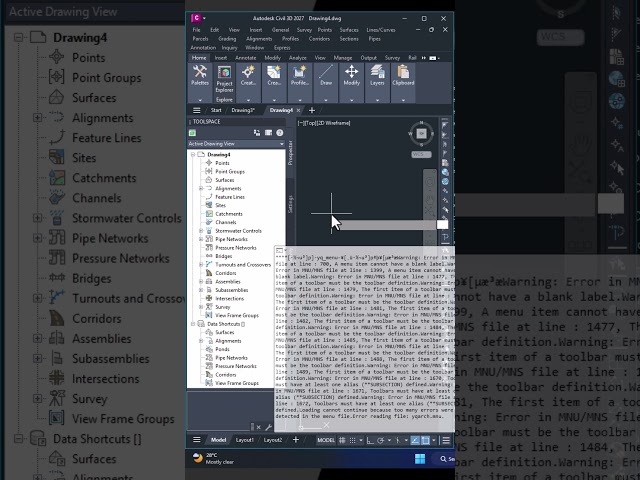
Task: Open Toolspace help question mark icon
Action: (x=280, y=133)
